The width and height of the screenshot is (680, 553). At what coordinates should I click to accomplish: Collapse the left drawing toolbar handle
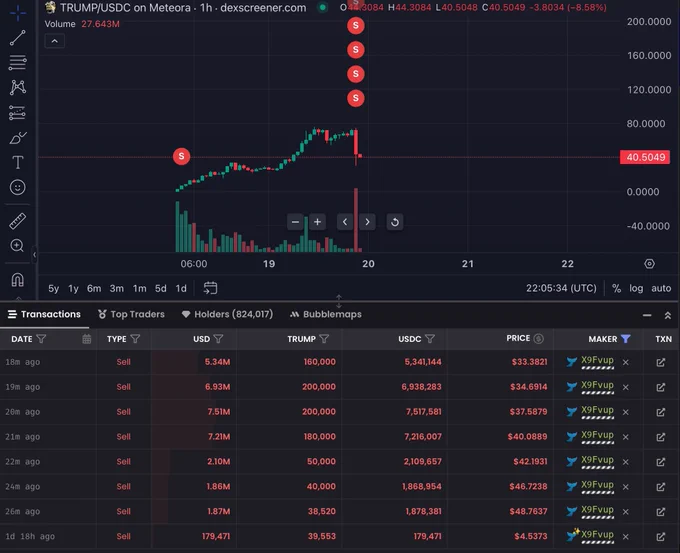(x=35, y=255)
